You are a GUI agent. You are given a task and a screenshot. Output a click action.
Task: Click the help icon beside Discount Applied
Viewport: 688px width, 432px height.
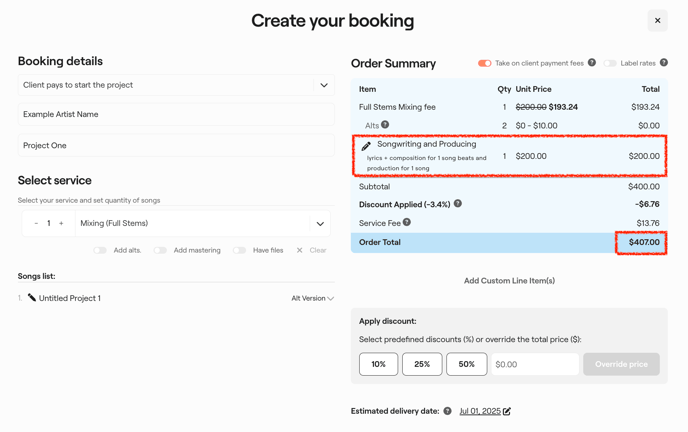458,204
